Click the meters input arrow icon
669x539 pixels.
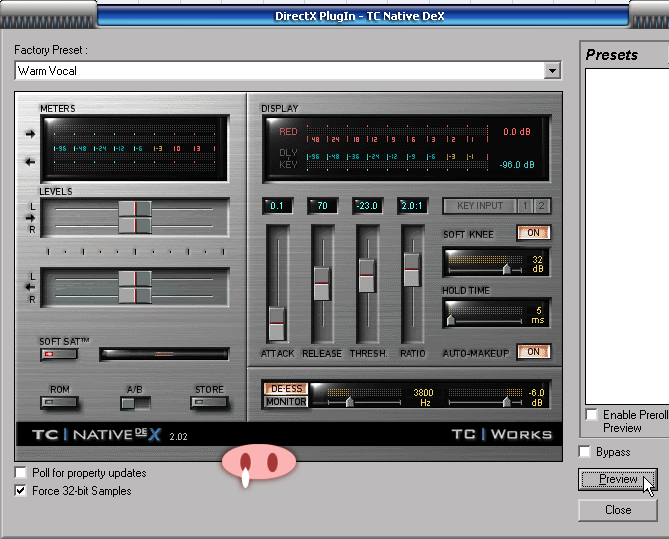click(x=30, y=134)
